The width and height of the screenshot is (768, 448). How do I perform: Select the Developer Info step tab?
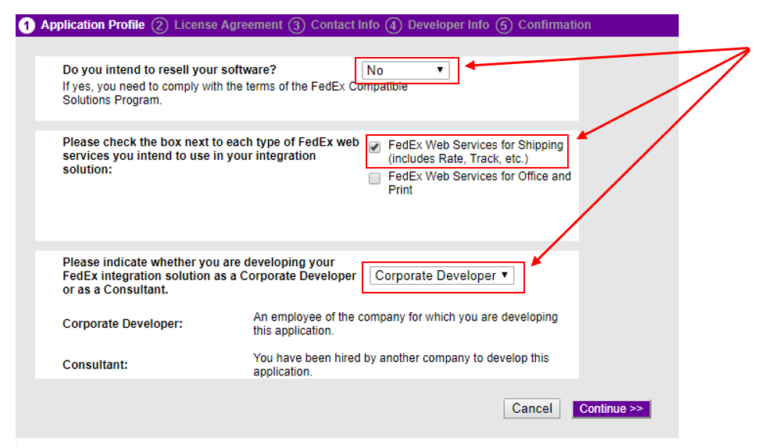click(448, 25)
